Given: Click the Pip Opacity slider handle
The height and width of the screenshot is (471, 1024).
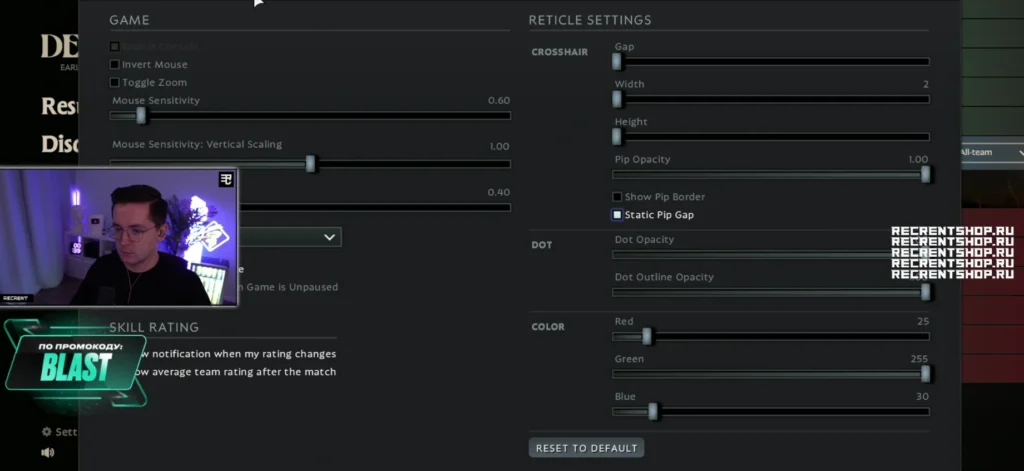Looking at the screenshot, I should tap(926, 174).
